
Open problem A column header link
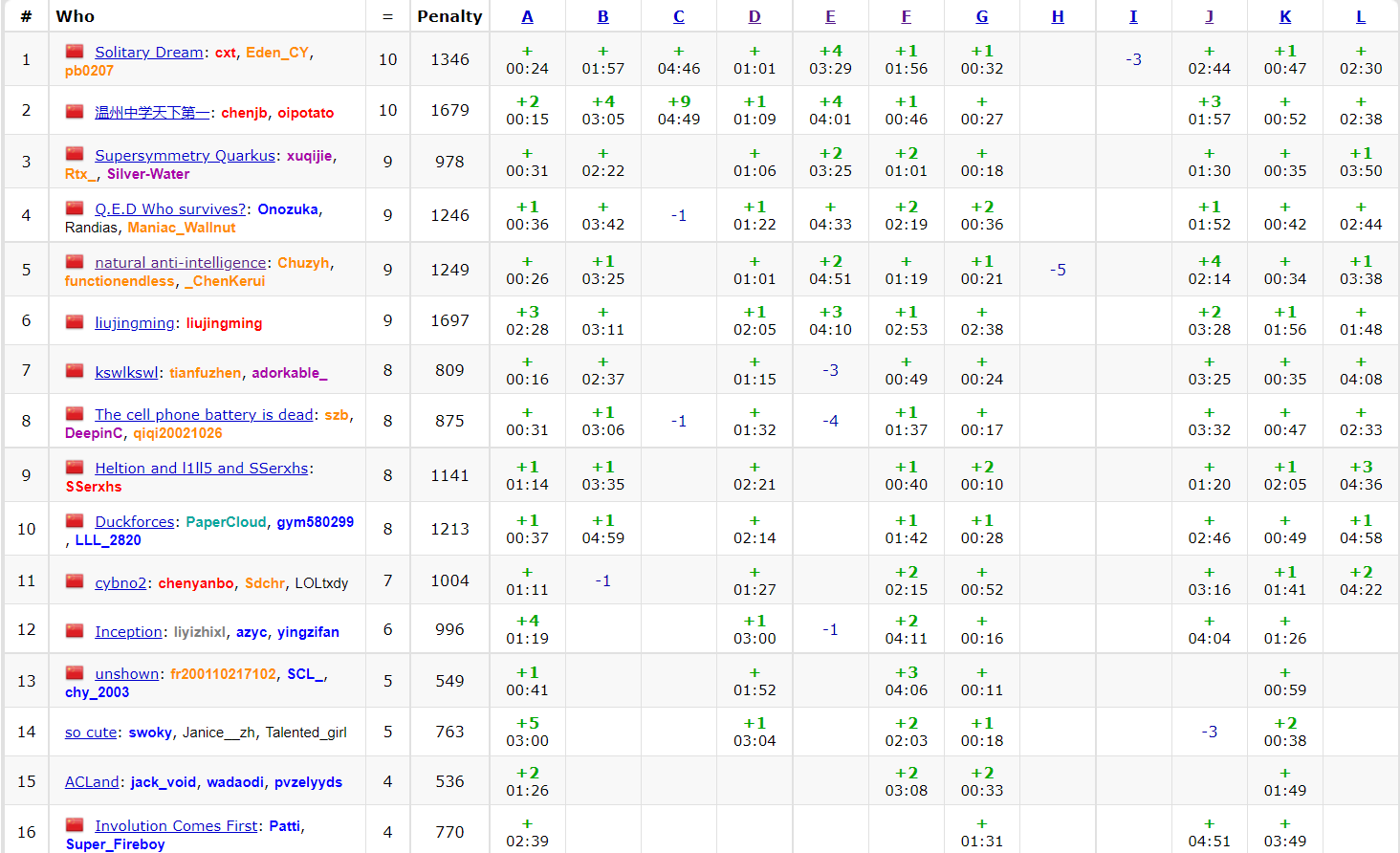pyautogui.click(x=527, y=16)
